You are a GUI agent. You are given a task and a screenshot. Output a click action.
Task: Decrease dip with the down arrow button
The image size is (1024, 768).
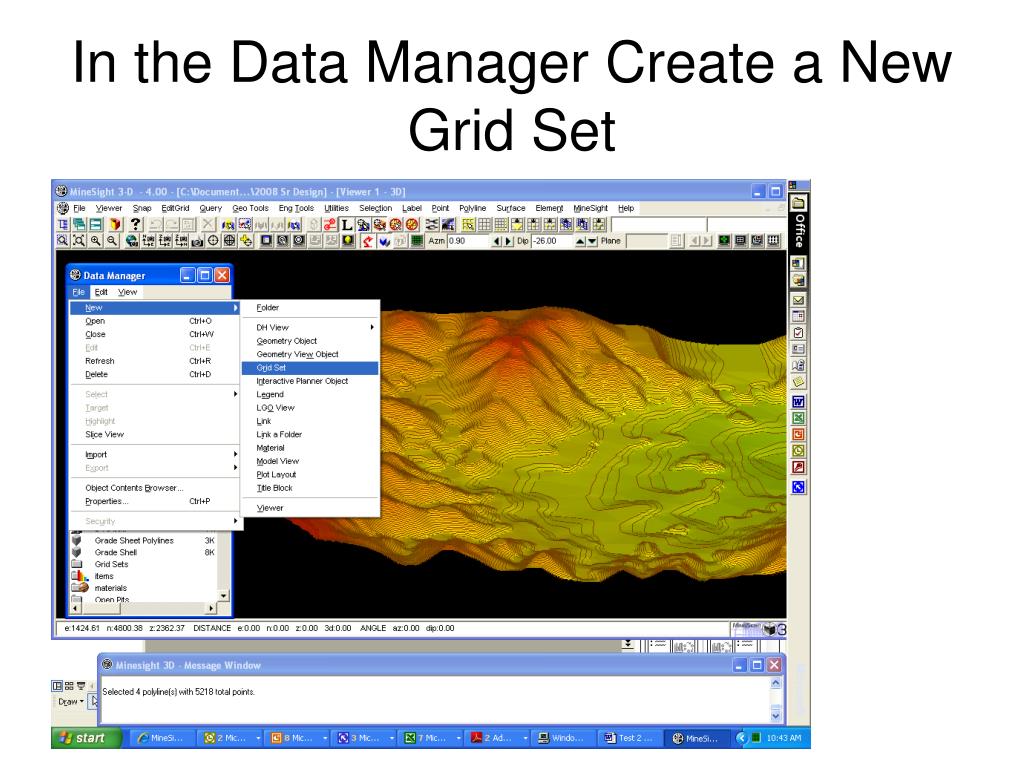tap(592, 241)
